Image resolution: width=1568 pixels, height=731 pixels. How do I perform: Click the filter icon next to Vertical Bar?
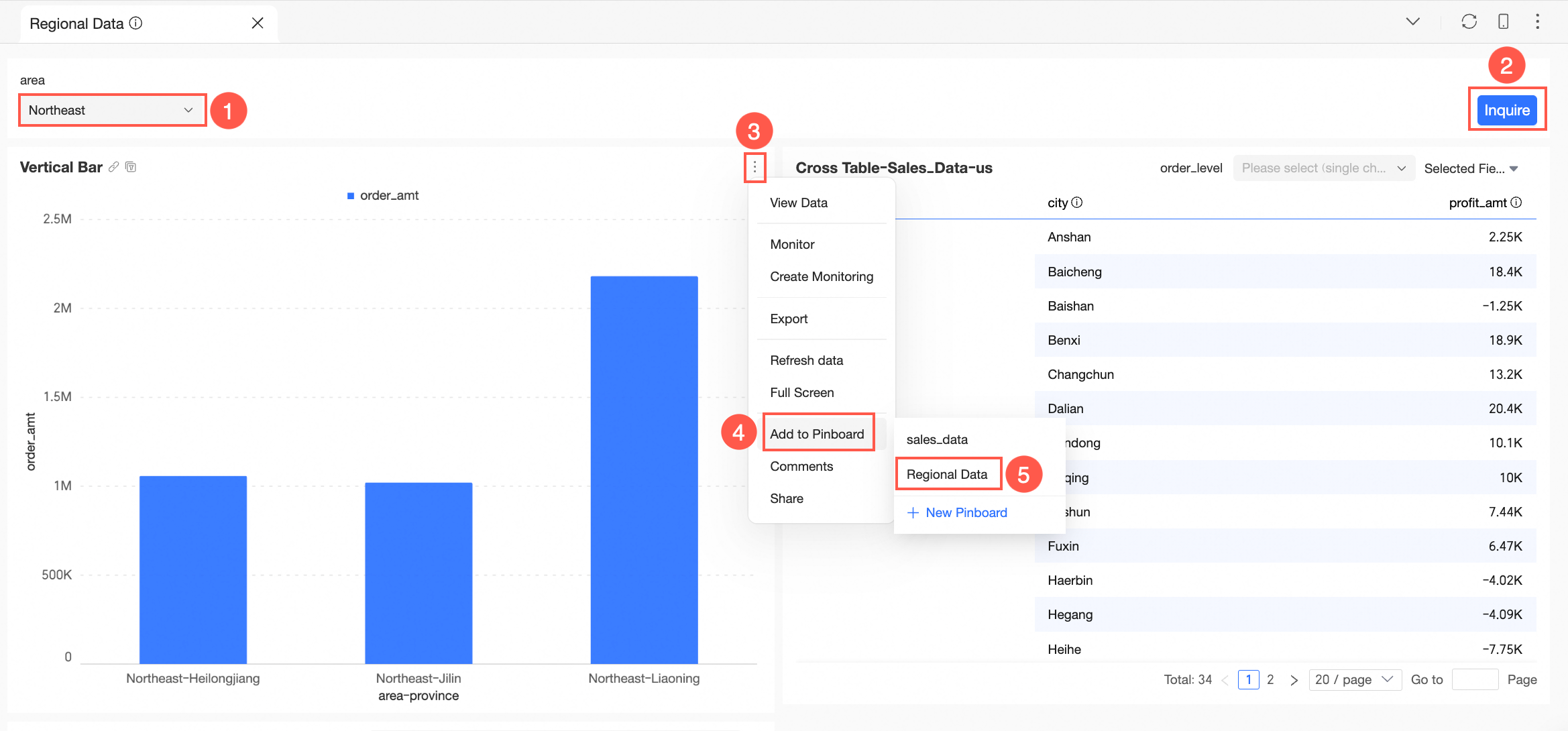pos(131,167)
